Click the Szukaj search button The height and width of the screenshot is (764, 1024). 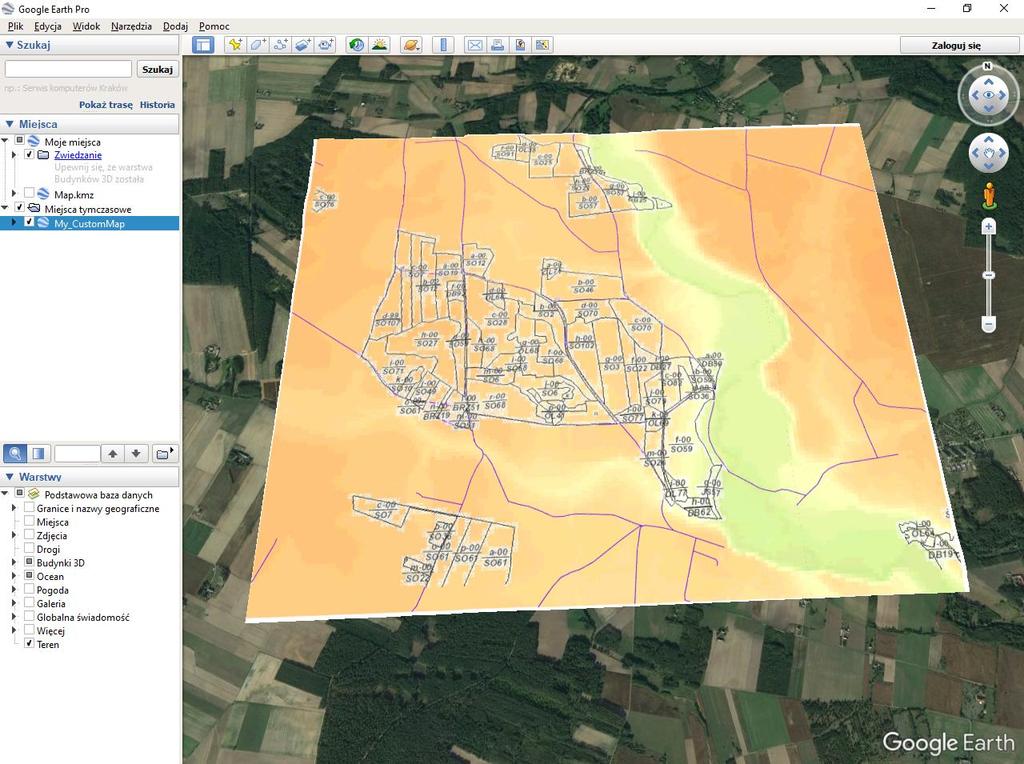[x=157, y=69]
